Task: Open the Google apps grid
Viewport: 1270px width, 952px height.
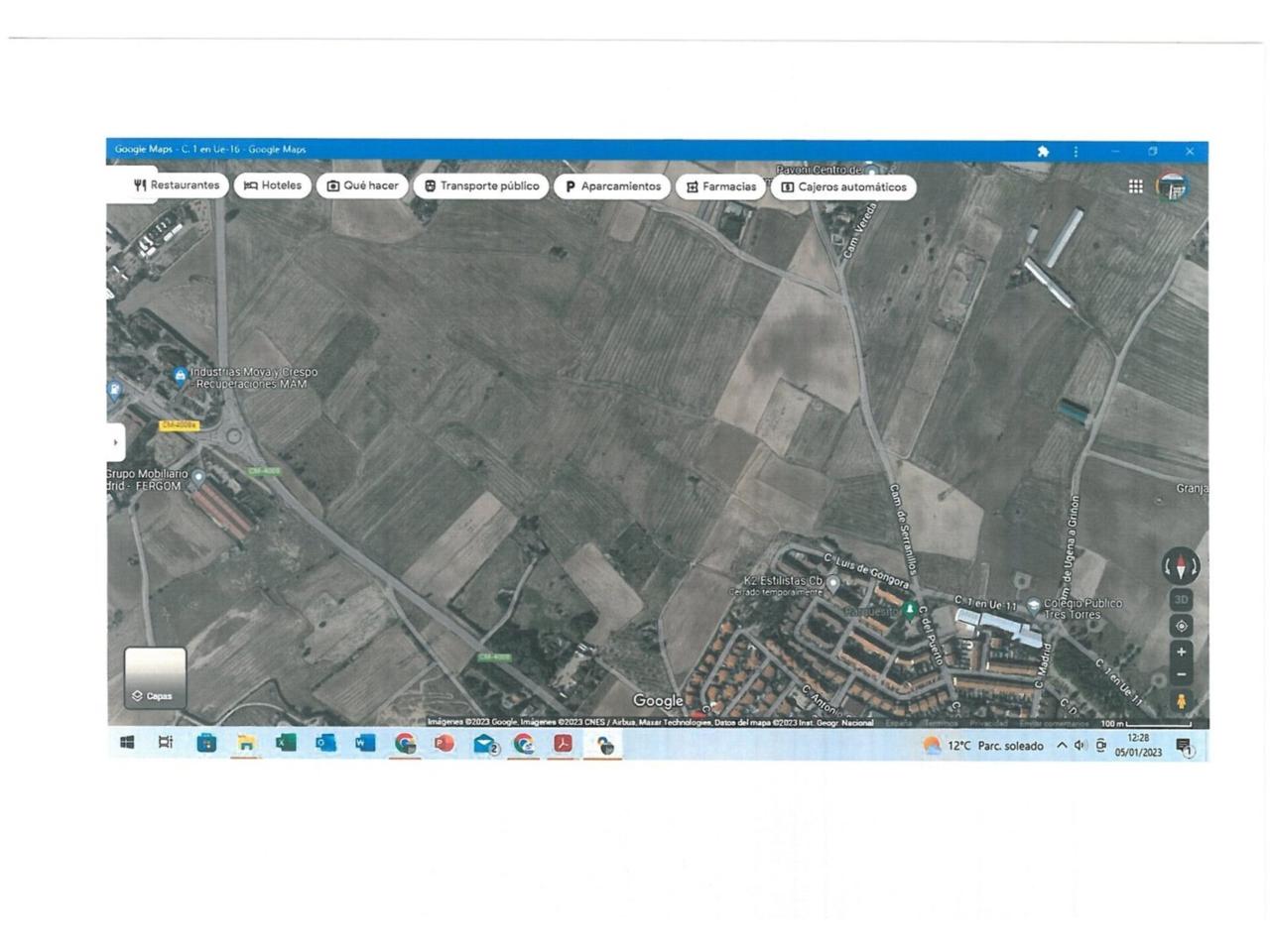Action: coord(1135,186)
